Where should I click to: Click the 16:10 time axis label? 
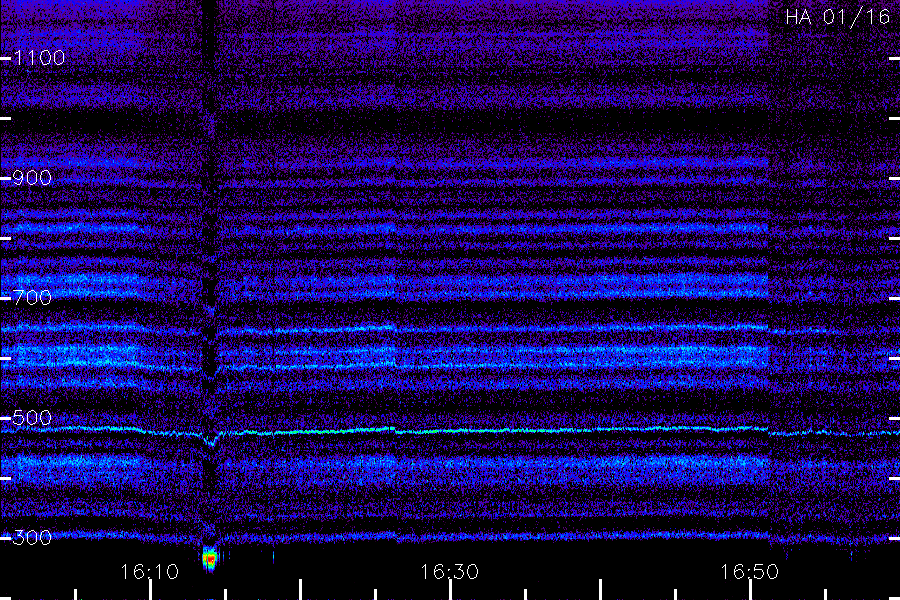click(149, 572)
